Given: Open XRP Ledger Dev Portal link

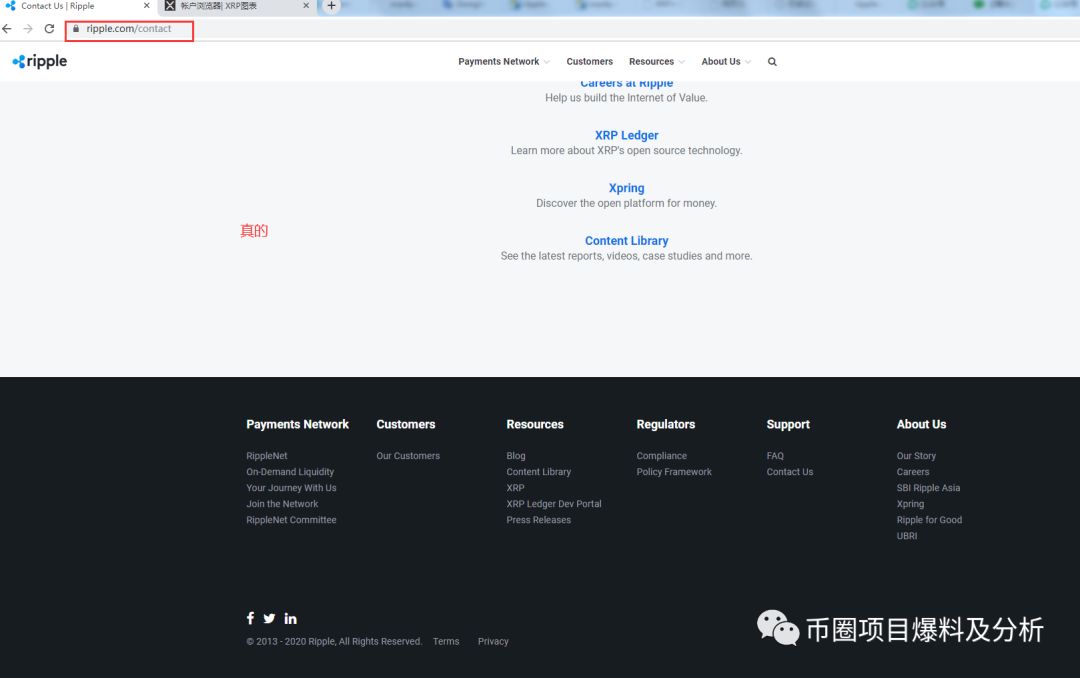Looking at the screenshot, I should click(554, 504).
